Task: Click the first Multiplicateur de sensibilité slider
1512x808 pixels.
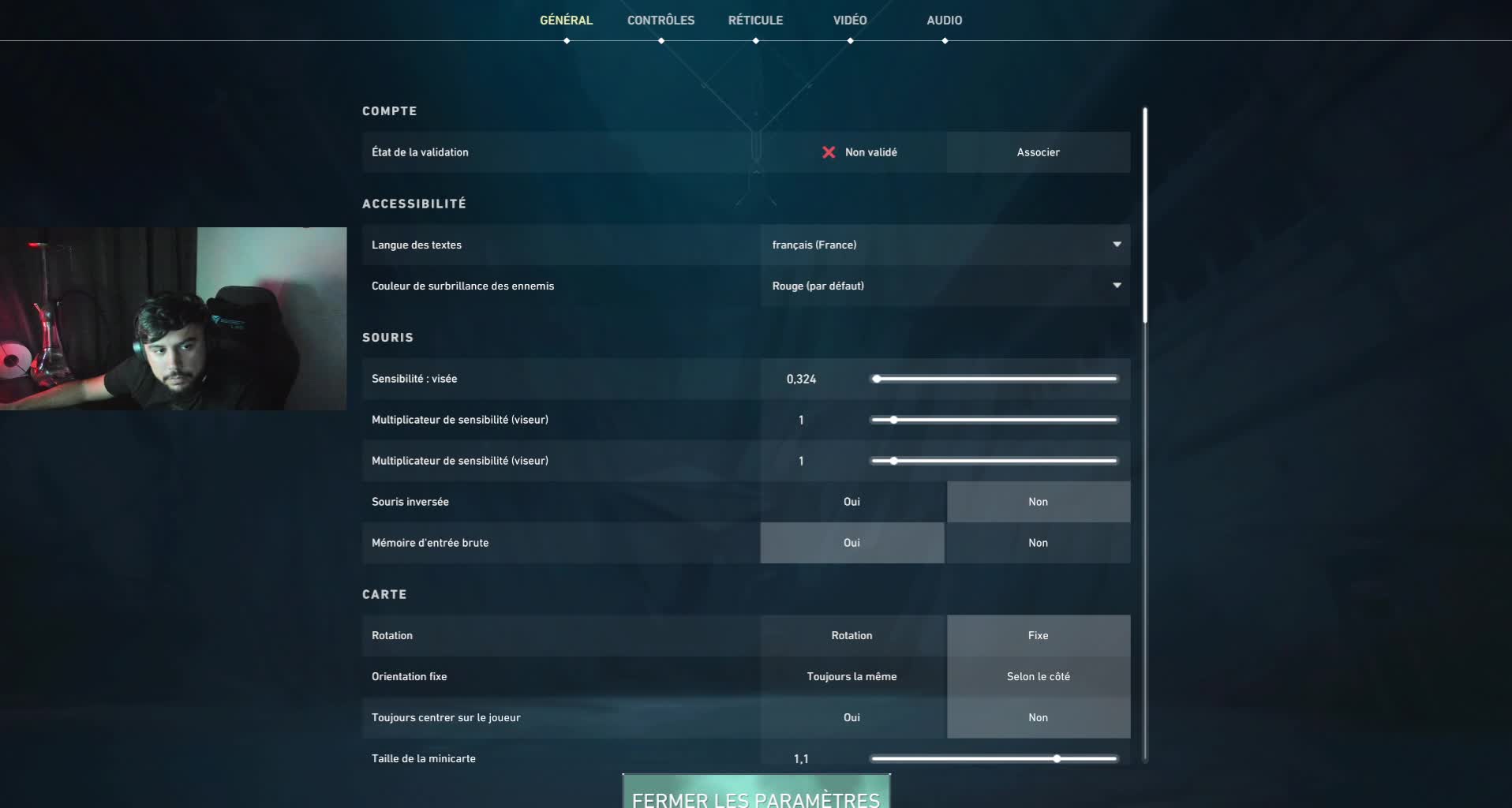Action: pos(994,420)
